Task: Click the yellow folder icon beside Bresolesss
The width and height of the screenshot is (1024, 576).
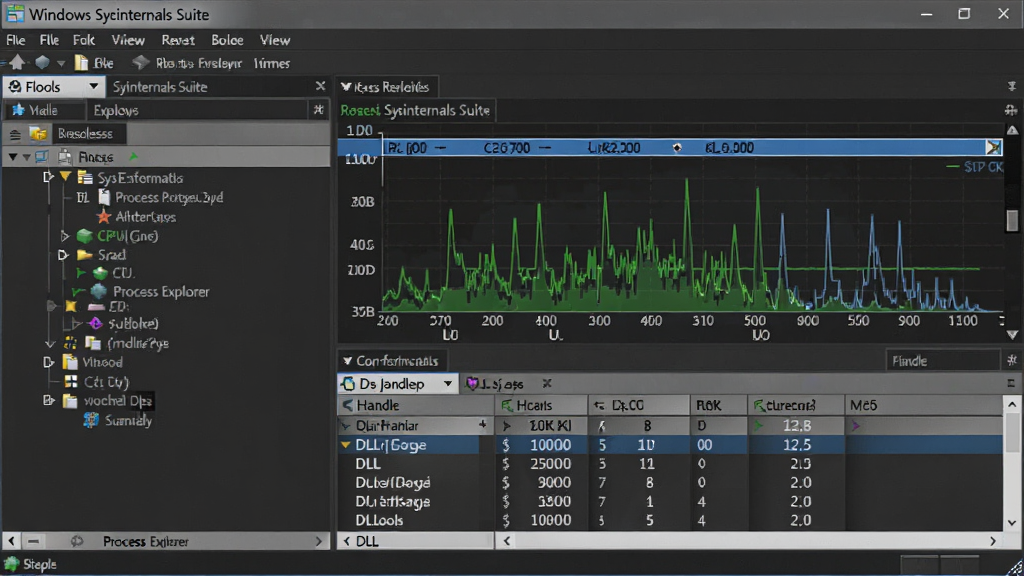Action: click(39, 134)
